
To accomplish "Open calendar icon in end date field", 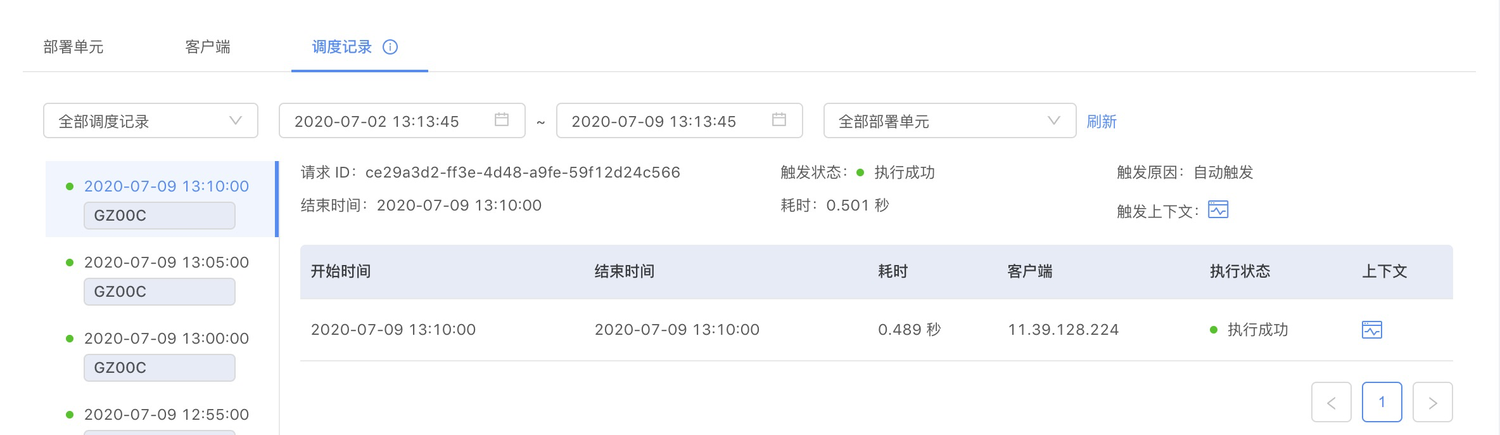I will click(779, 120).
